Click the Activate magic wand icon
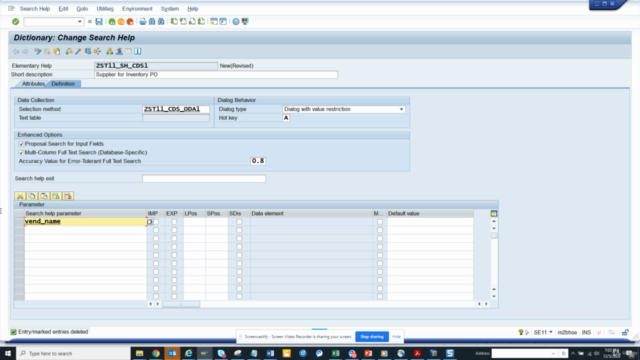Screen dimensions: 640x360 [x=78, y=51]
